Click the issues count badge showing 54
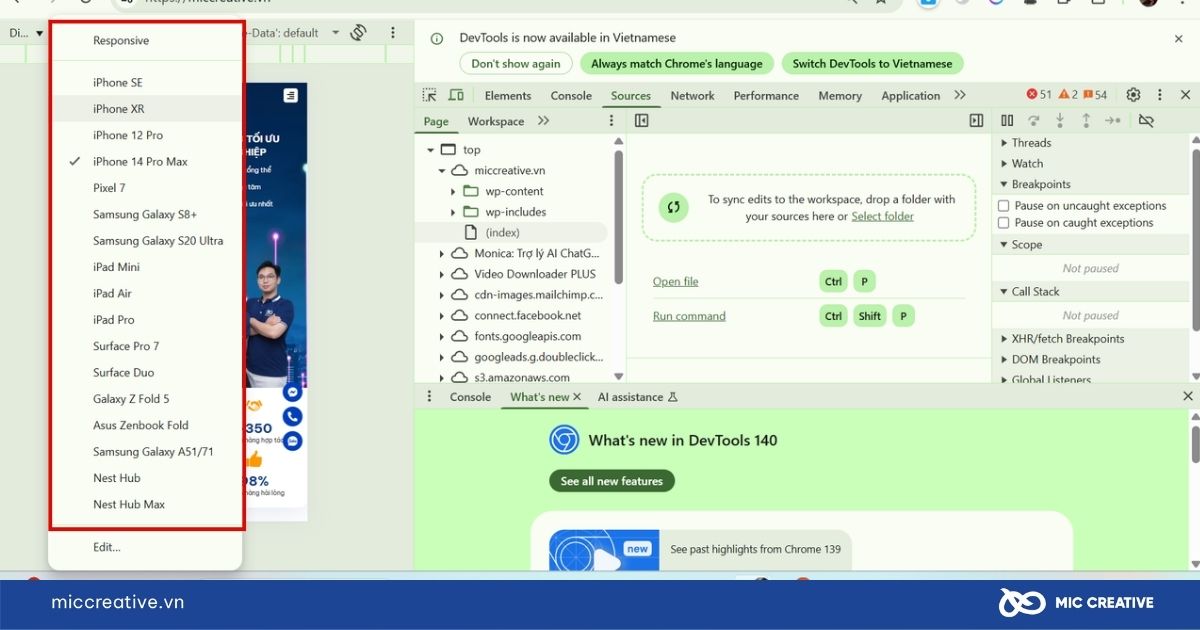The image size is (1200, 630). click(x=1095, y=95)
